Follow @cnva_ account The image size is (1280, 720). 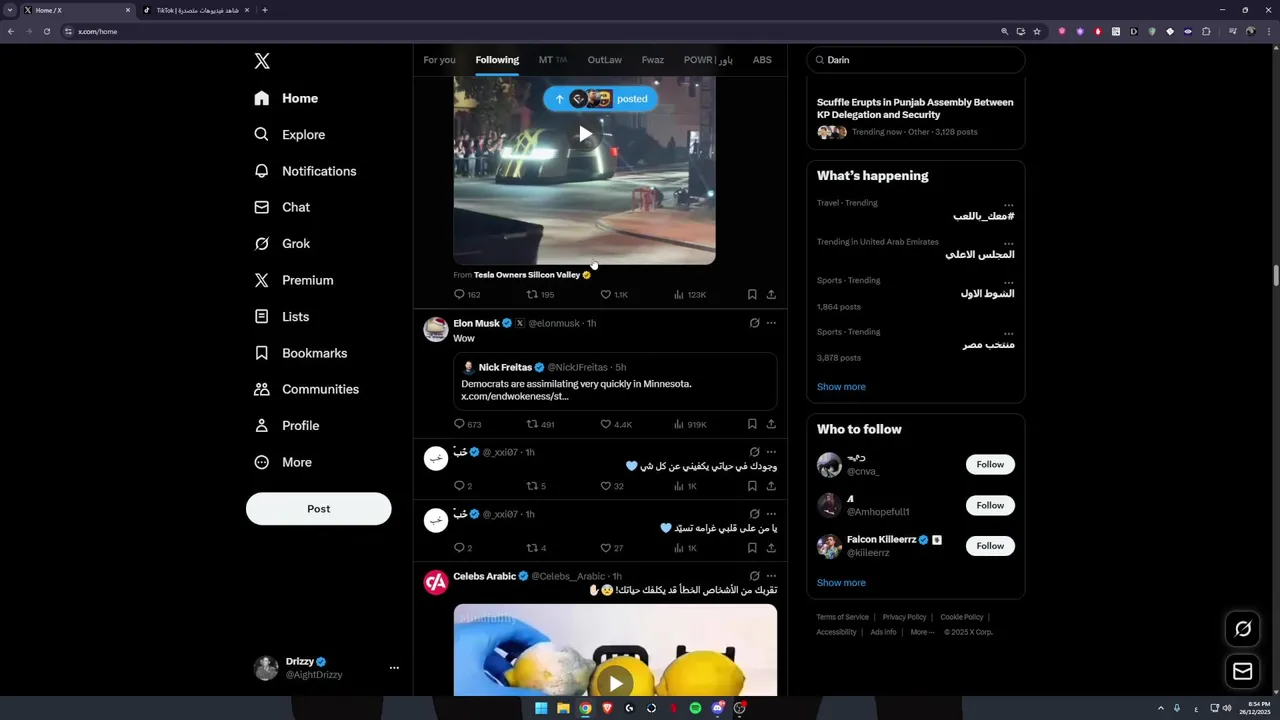click(990, 464)
